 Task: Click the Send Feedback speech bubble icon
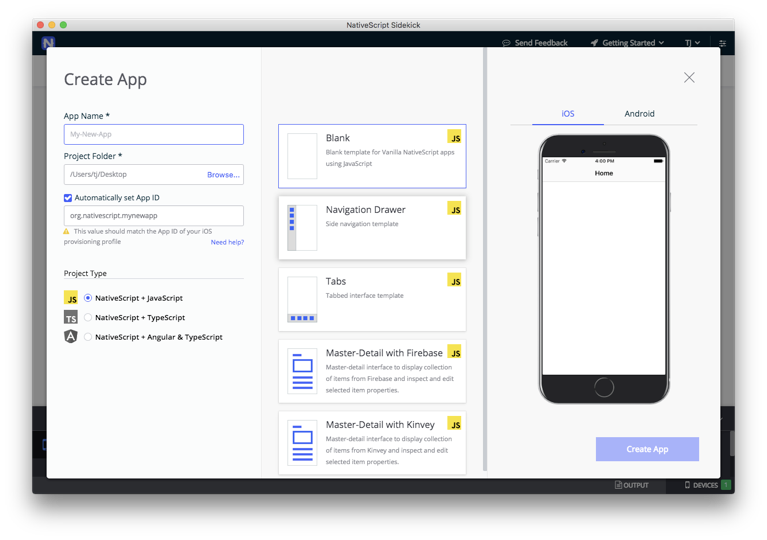click(x=506, y=43)
